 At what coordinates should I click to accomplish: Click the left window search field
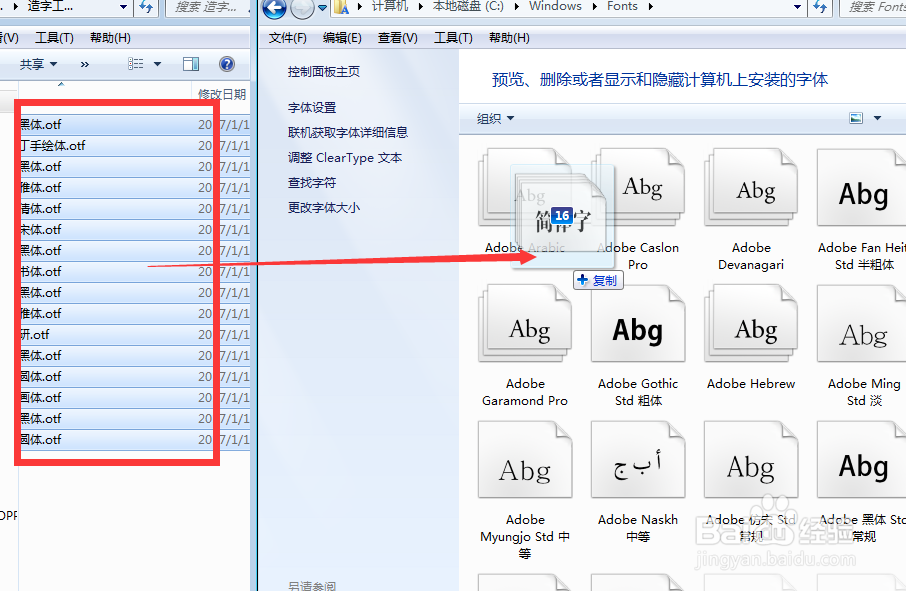(x=209, y=7)
